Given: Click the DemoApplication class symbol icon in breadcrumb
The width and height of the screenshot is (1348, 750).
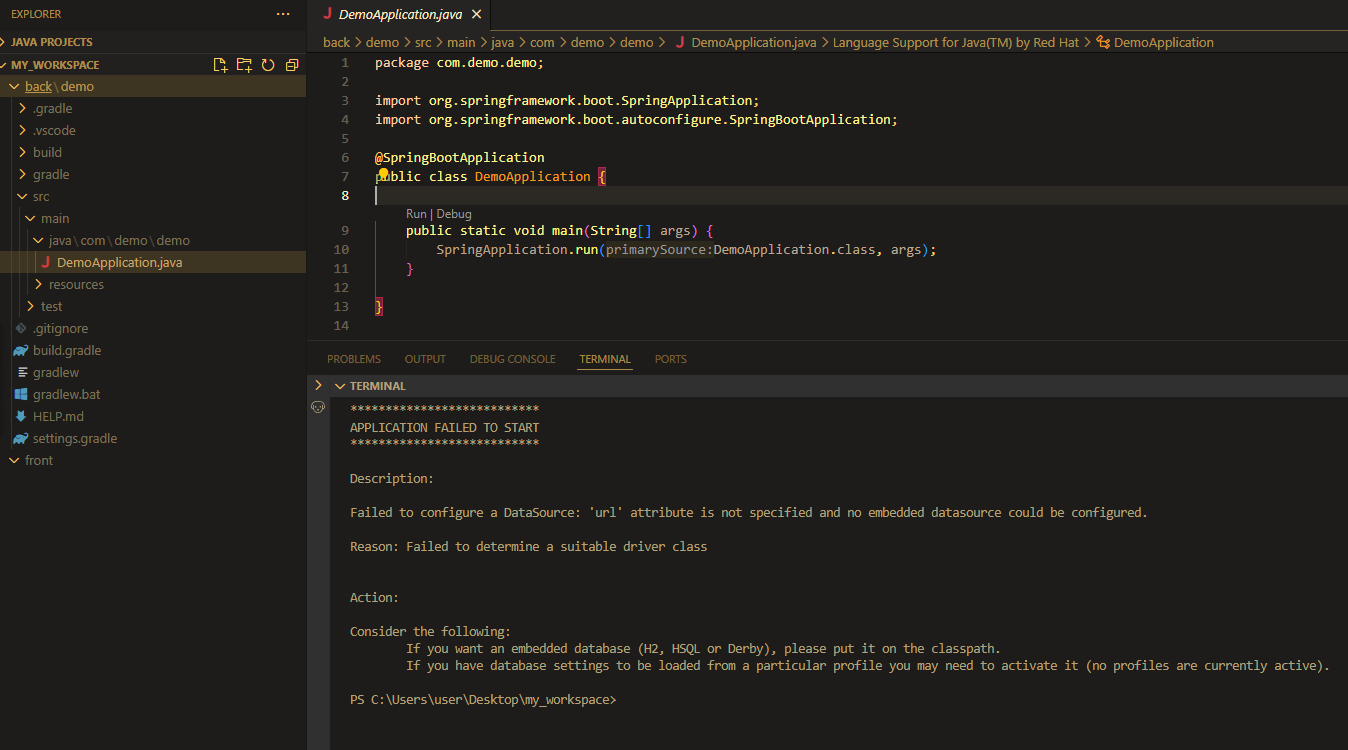Looking at the screenshot, I should tap(1103, 43).
